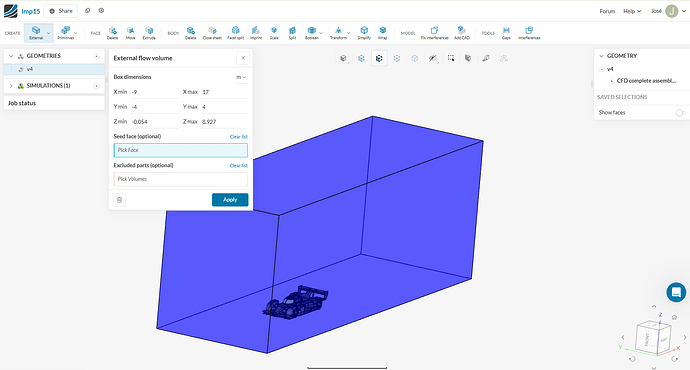The image size is (690, 370).
Task: Collapse the GEOMETRIES tree section
Action: [11, 56]
